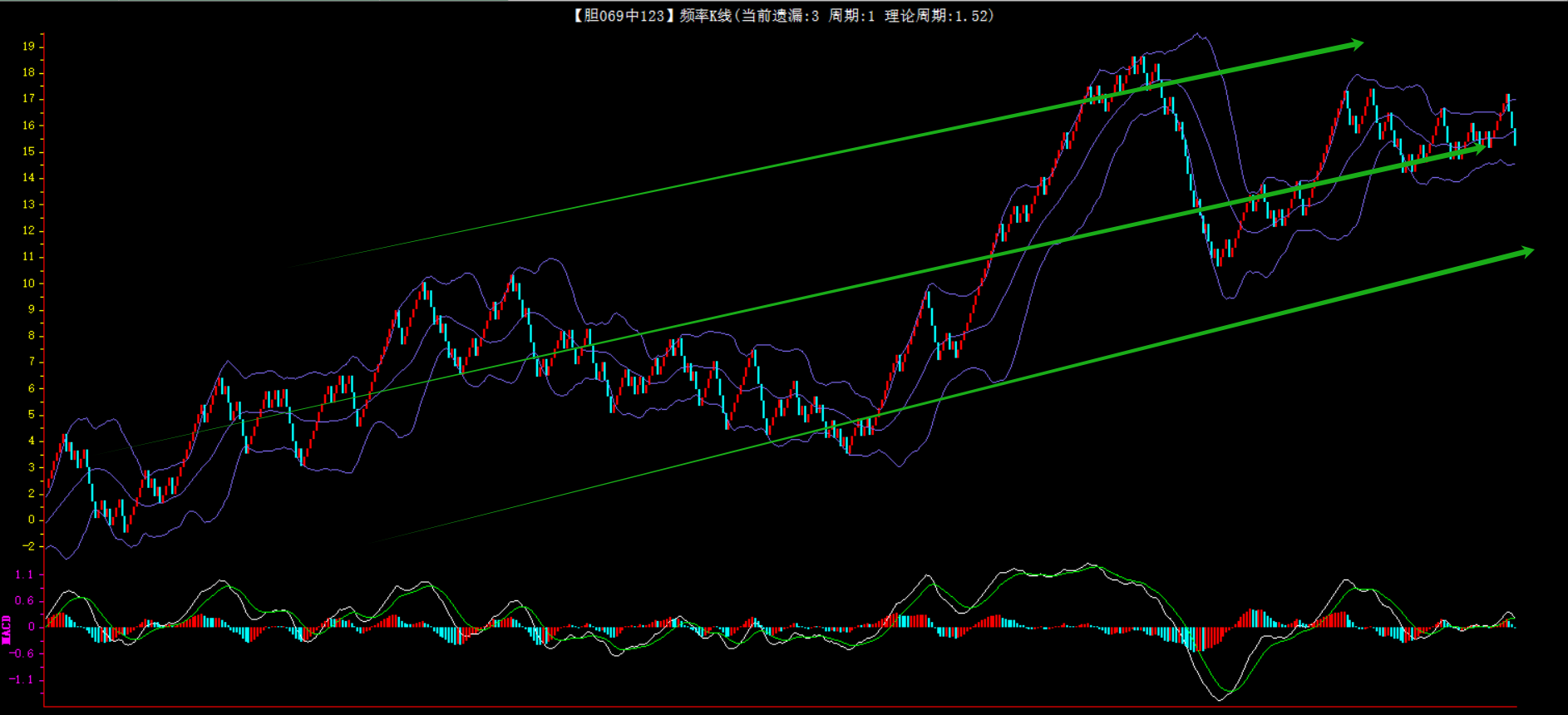Click the largest cyan-red MACD histogram dip
Image resolution: width=1568 pixels, height=715 pixels.
(x=1195, y=639)
